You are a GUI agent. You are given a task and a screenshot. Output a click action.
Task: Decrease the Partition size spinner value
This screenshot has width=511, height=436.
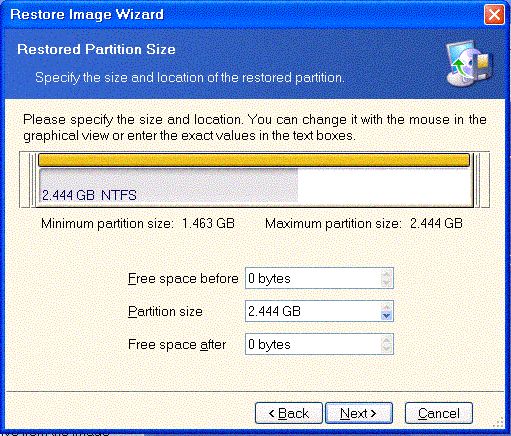(x=386, y=316)
